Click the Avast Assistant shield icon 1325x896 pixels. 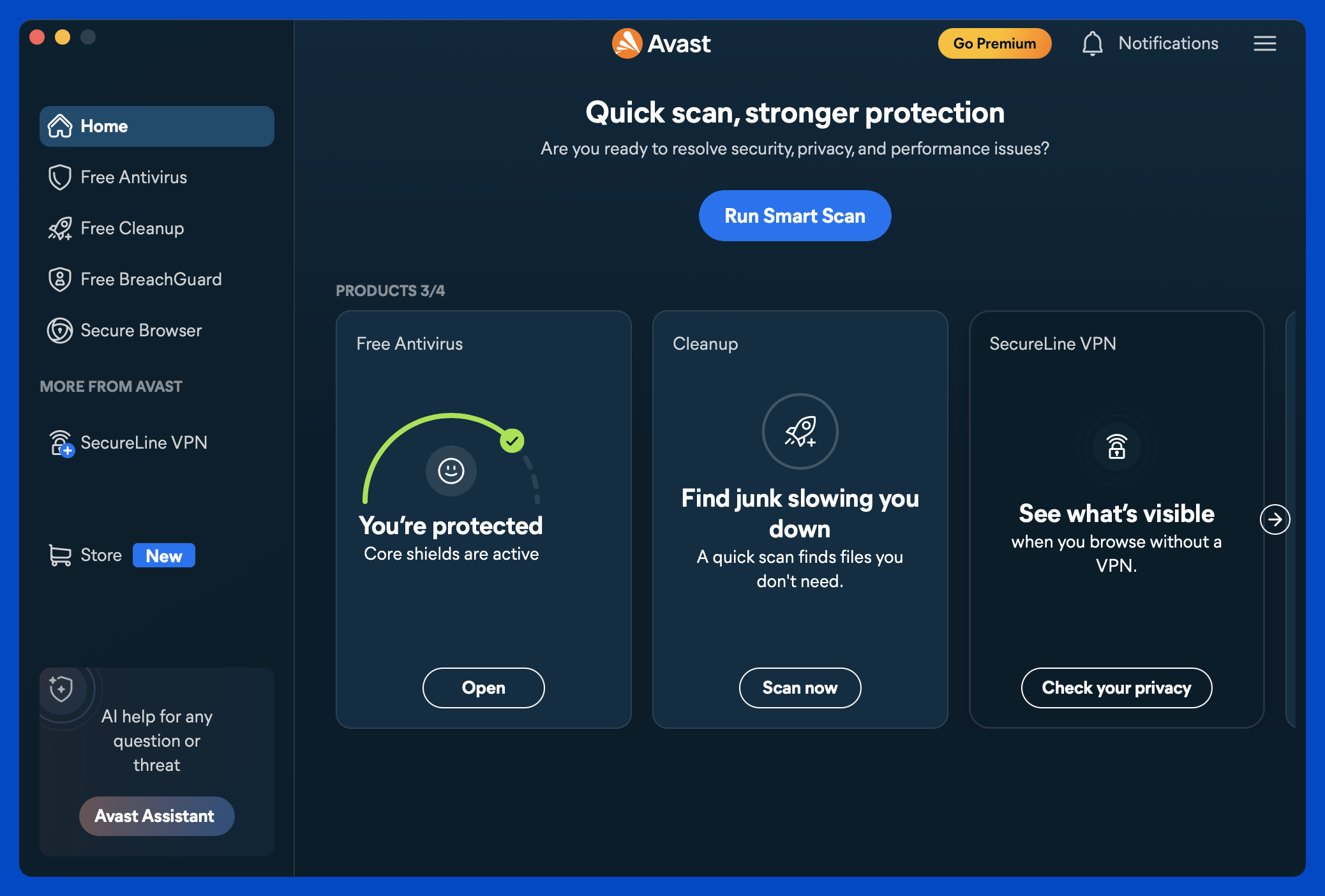pos(61,689)
